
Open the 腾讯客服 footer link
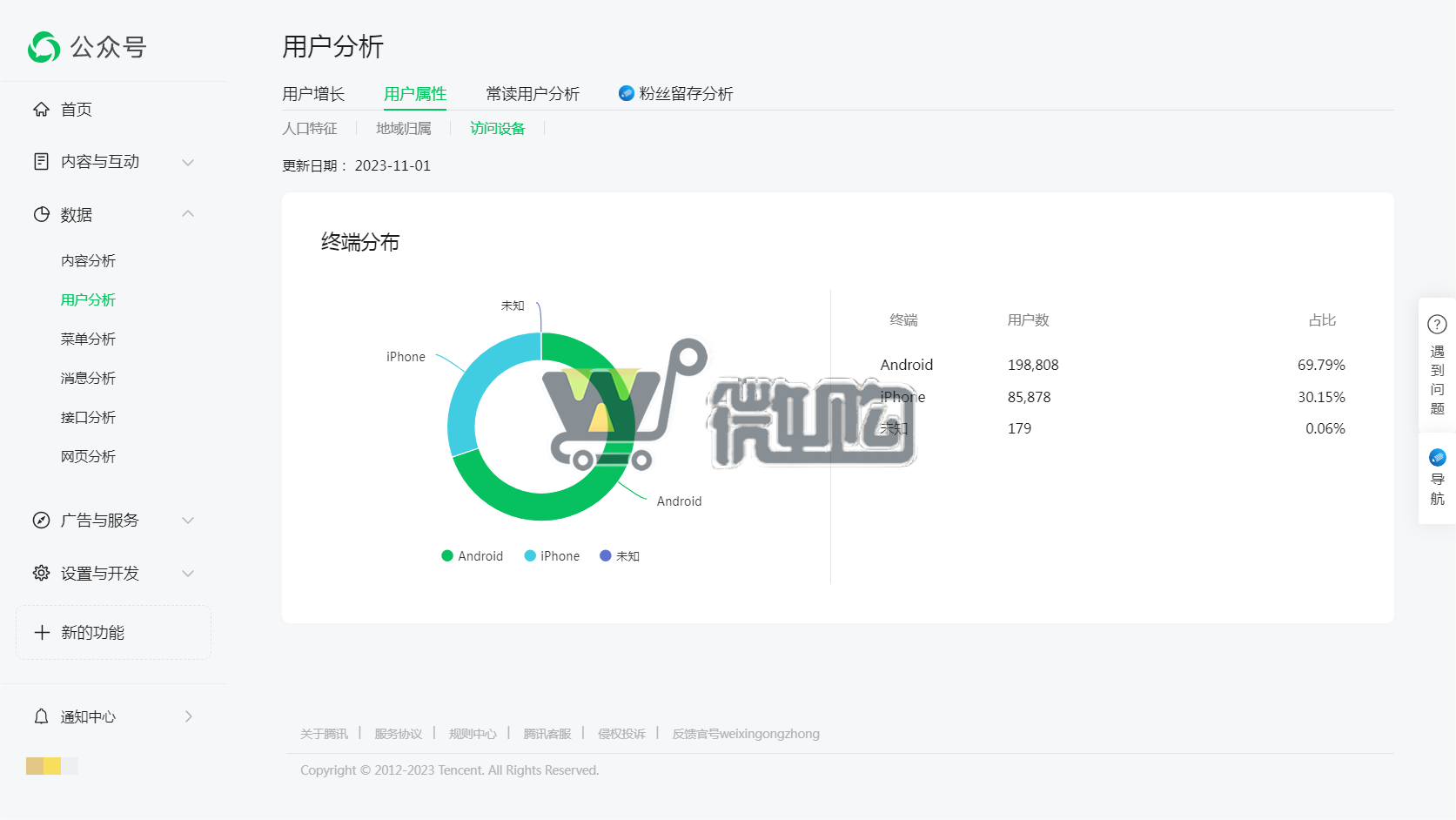point(547,734)
